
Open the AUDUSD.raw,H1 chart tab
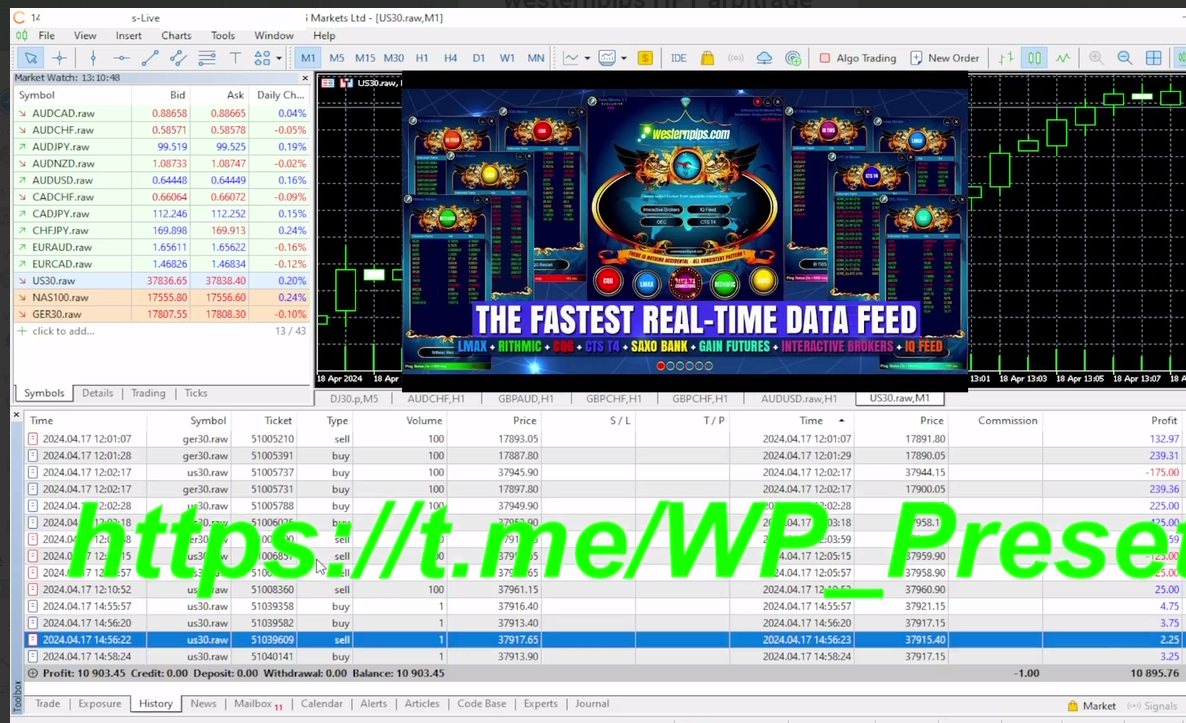pyautogui.click(x=799, y=399)
